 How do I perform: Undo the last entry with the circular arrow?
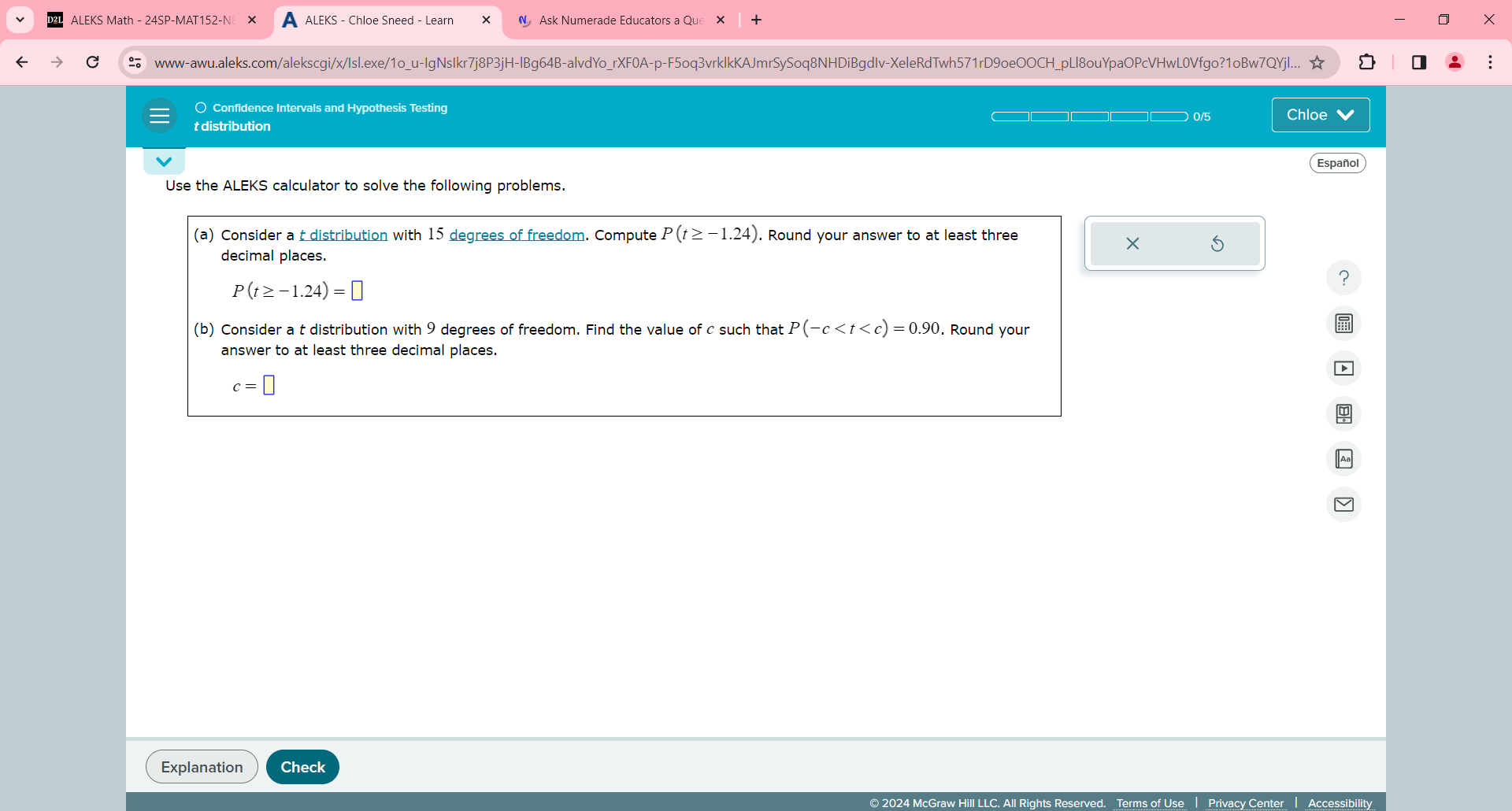1217,243
